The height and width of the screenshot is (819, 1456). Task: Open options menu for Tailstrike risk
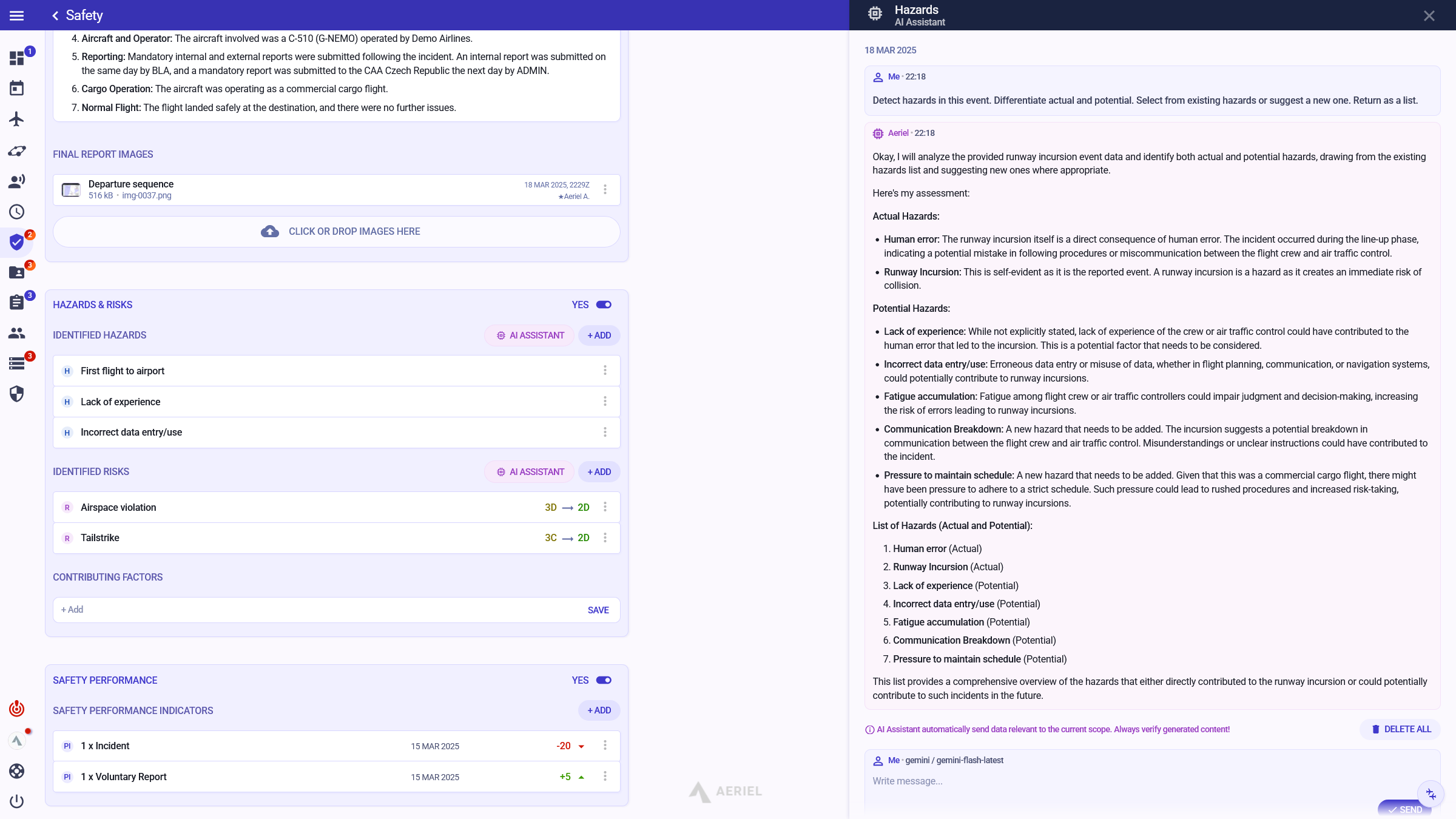(605, 538)
